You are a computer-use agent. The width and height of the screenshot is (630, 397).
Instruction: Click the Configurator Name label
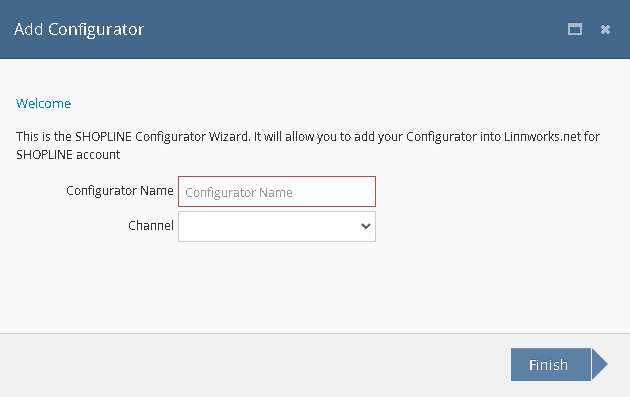pyautogui.click(x=120, y=190)
